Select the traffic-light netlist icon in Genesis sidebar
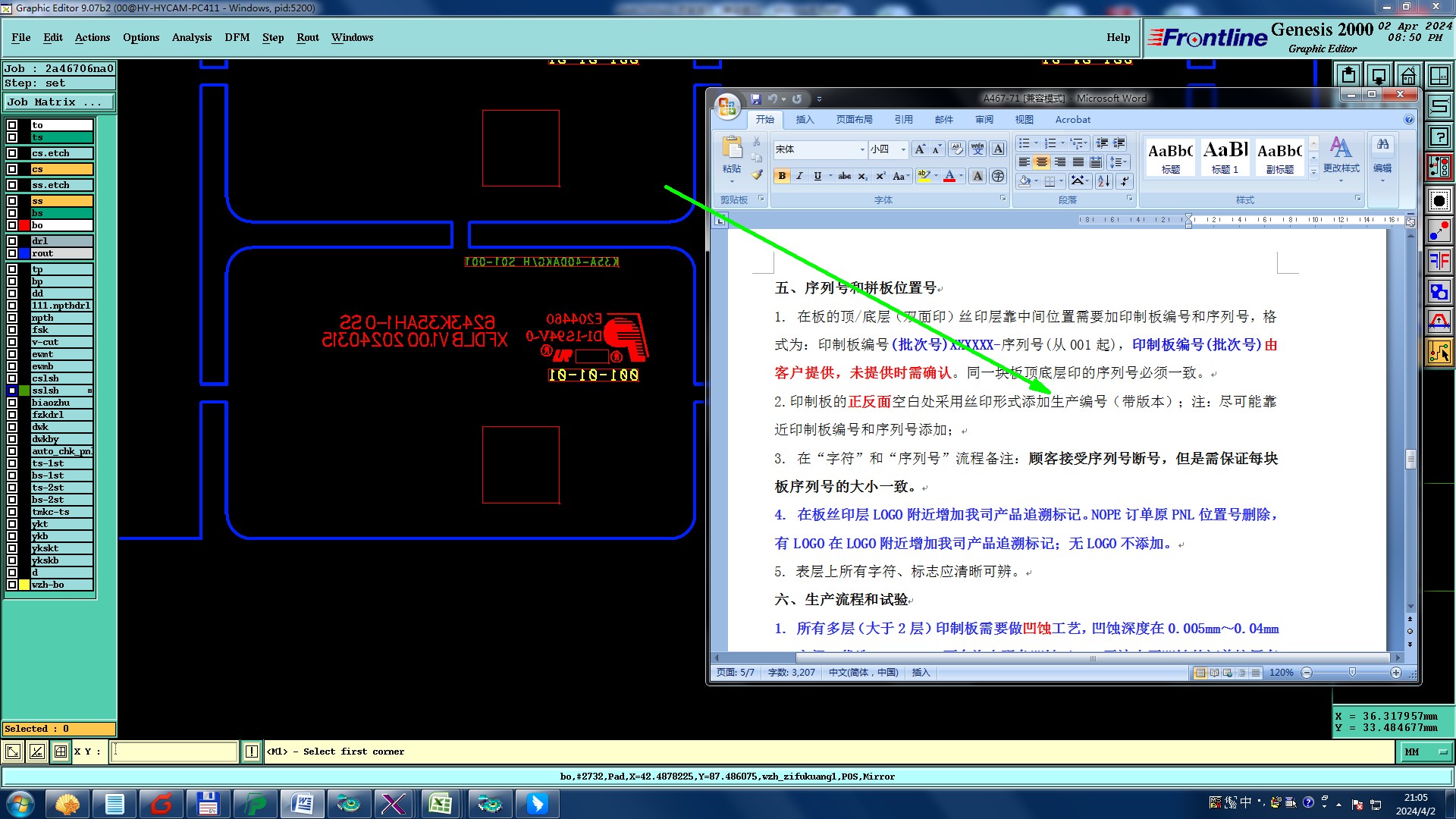This screenshot has height=819, width=1456. (x=1439, y=168)
